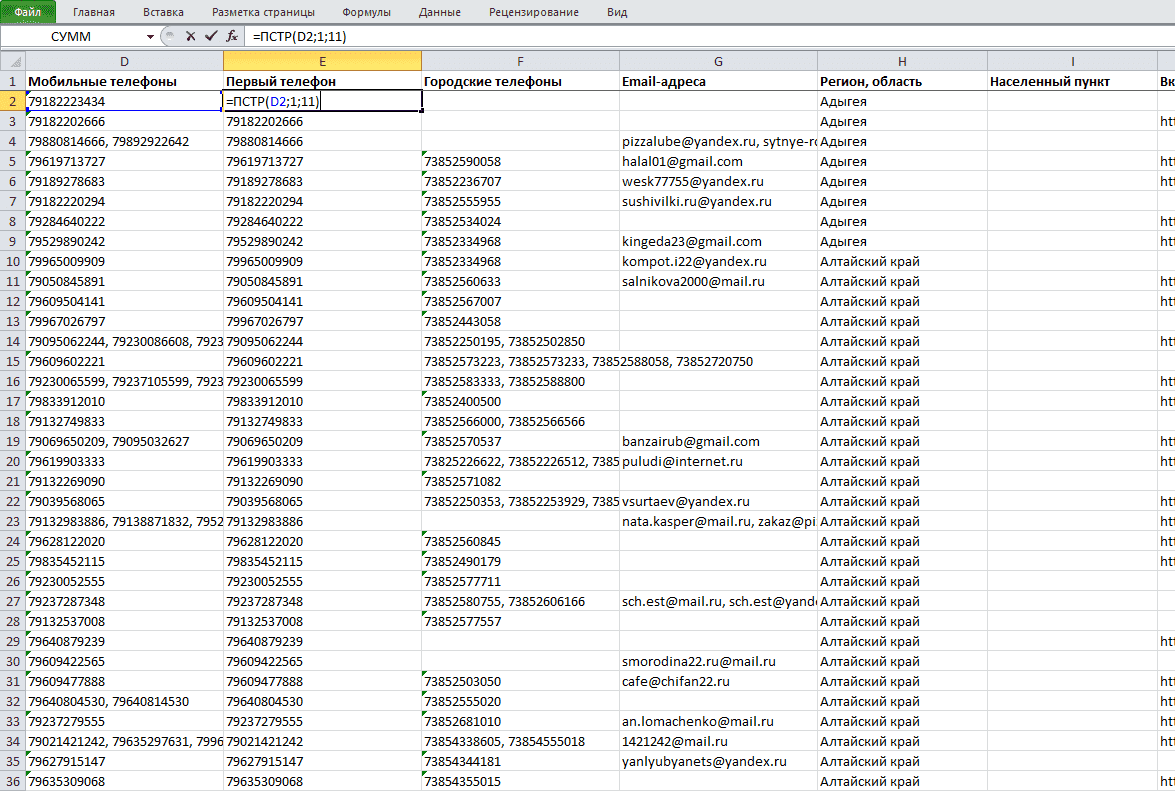Open the Вид ribbon tab
This screenshot has height=791, width=1175.
(x=617, y=12)
